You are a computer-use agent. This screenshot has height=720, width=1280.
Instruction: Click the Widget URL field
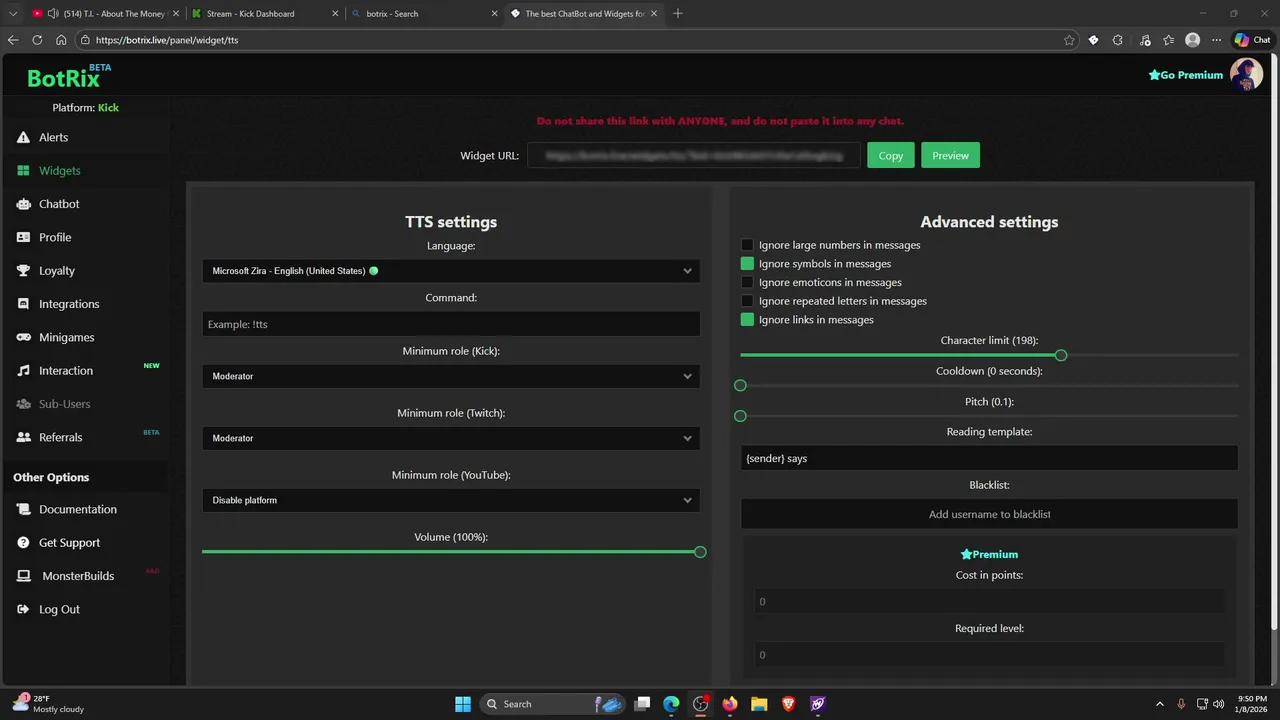coord(694,155)
